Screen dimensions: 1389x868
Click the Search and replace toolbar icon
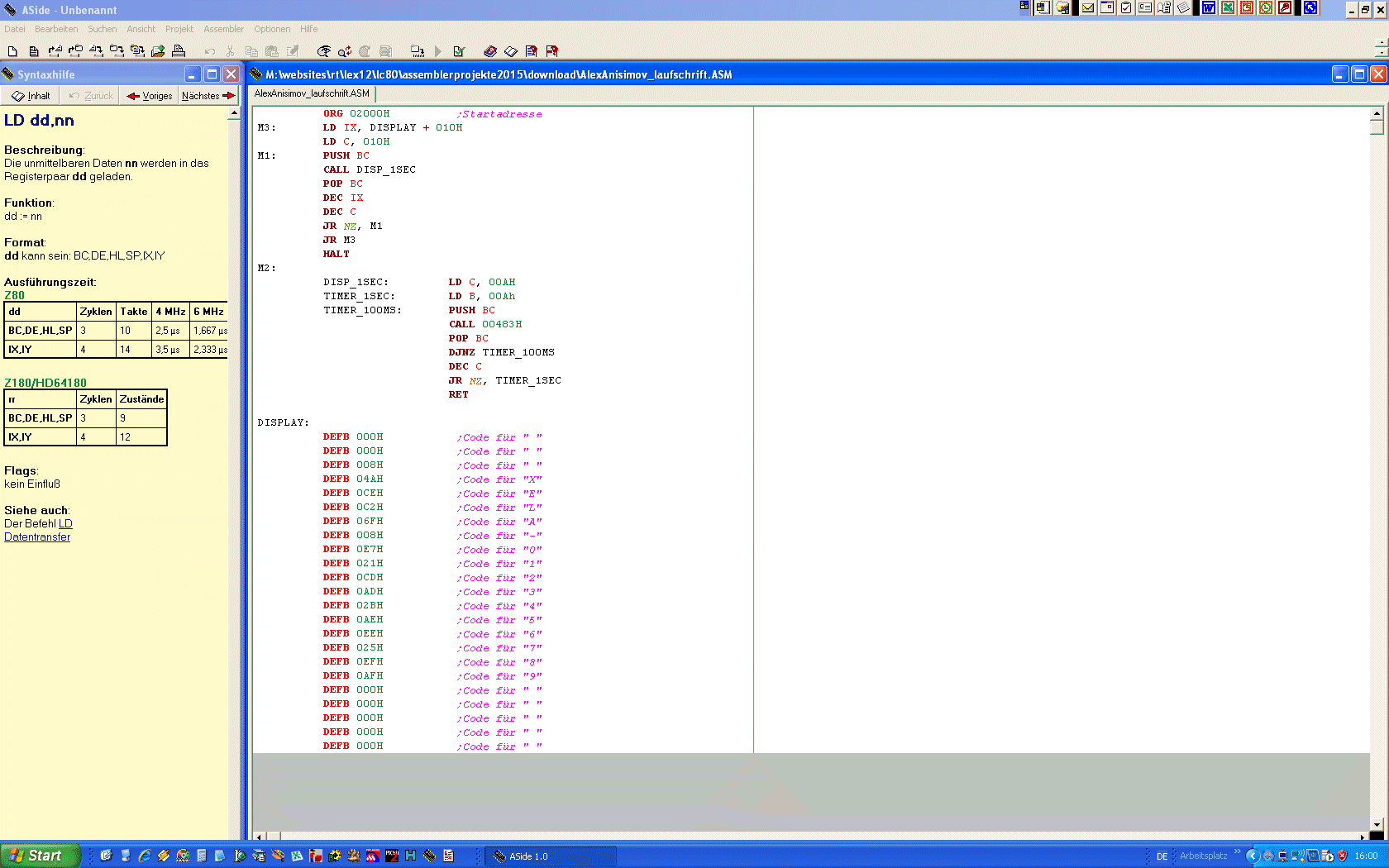click(345, 51)
